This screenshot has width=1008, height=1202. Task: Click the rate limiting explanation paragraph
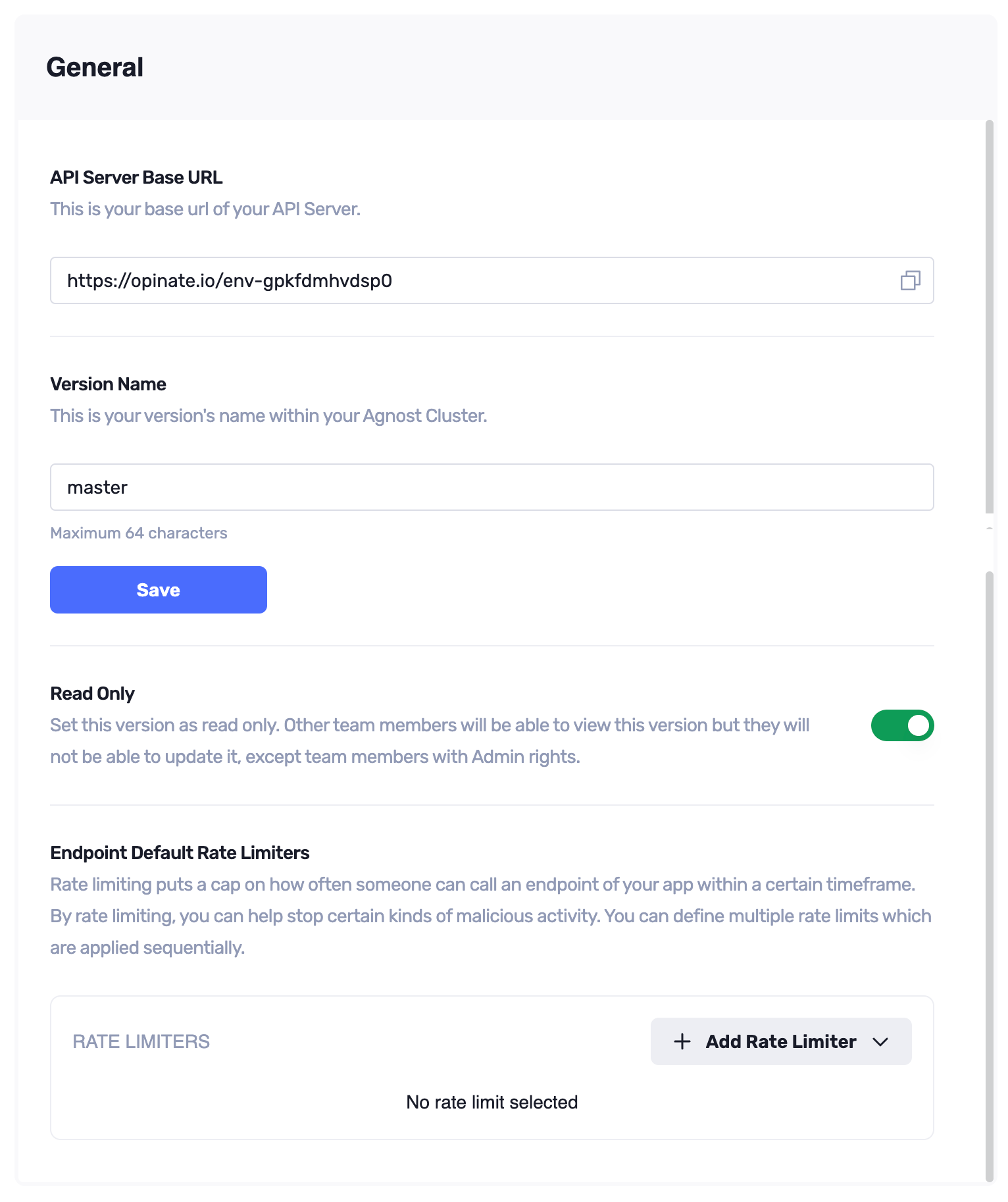[x=490, y=916]
